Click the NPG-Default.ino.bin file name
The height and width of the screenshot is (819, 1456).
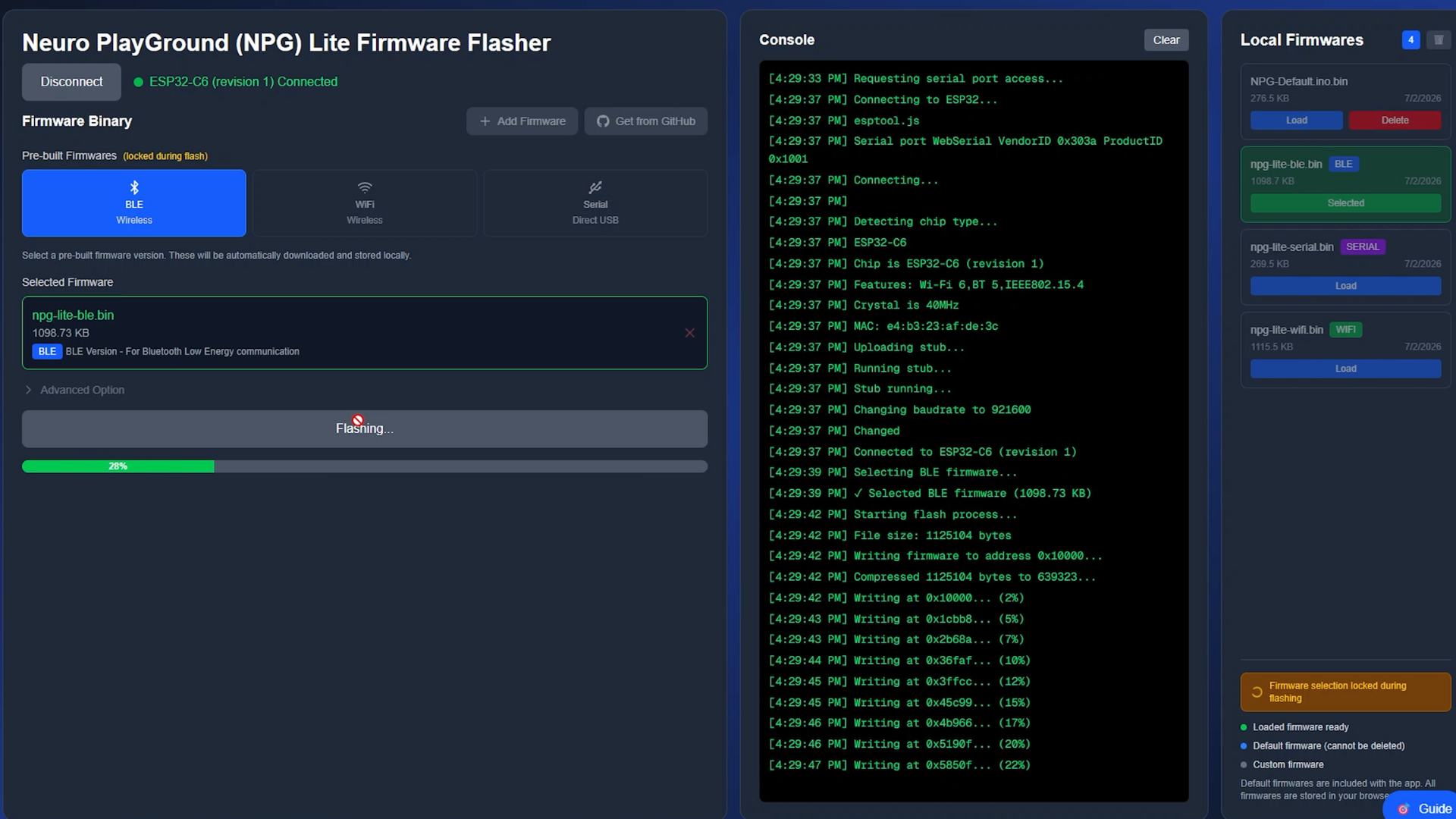click(x=1299, y=82)
